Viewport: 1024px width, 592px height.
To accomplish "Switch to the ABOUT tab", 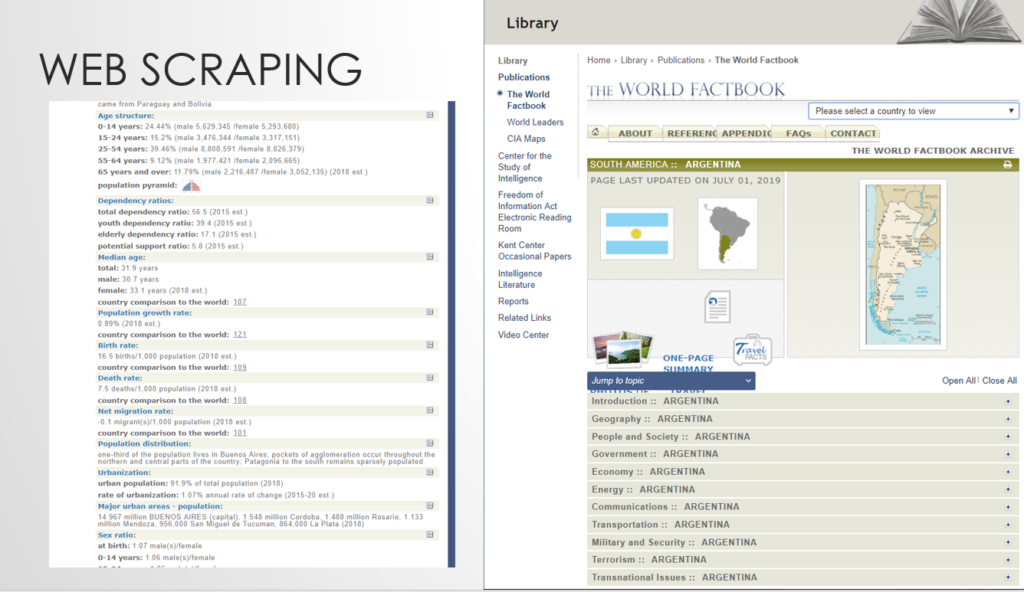I will (x=635, y=133).
